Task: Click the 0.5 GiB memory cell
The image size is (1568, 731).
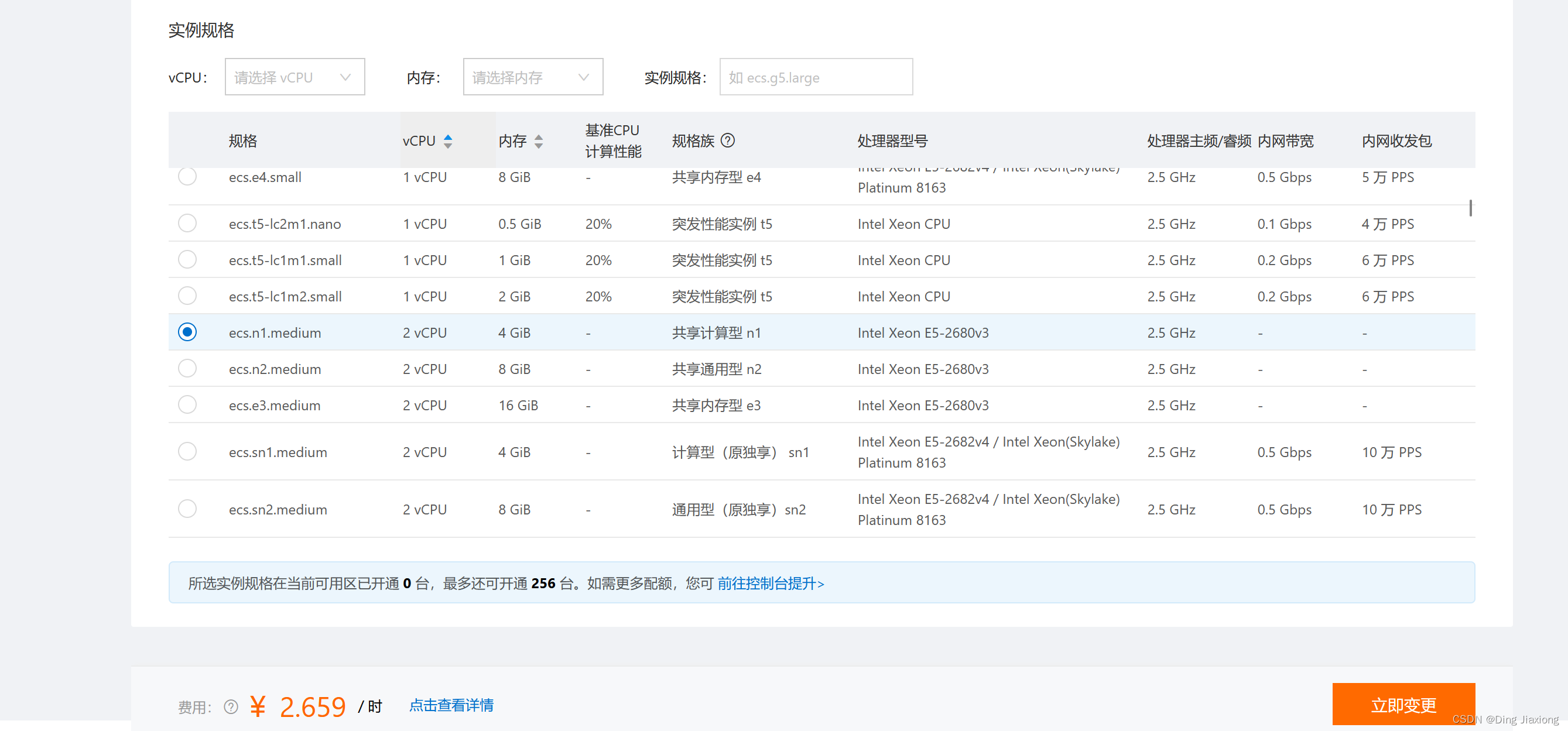Action: point(519,224)
